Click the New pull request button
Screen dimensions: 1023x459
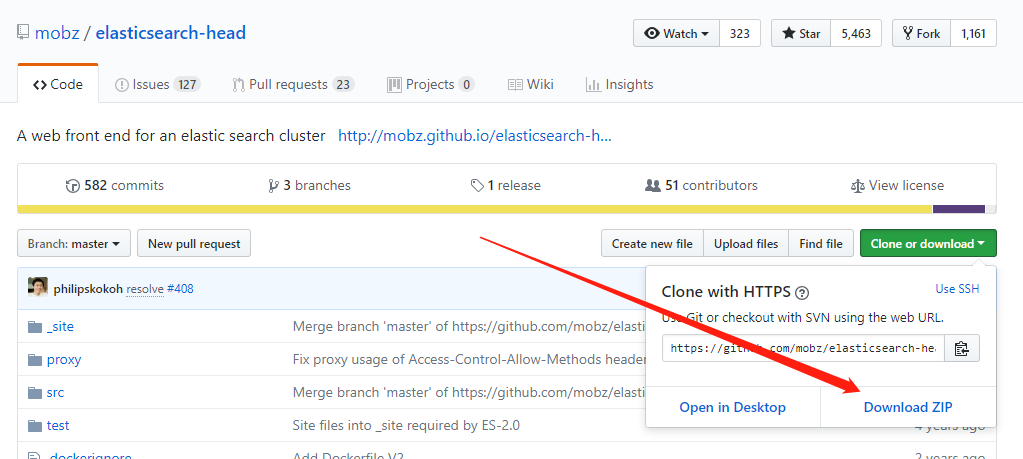pos(194,243)
